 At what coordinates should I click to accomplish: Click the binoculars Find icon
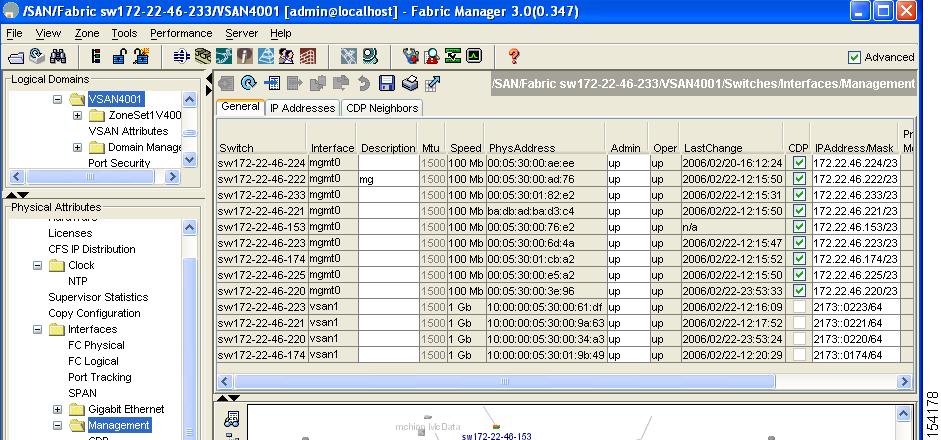click(x=58, y=56)
